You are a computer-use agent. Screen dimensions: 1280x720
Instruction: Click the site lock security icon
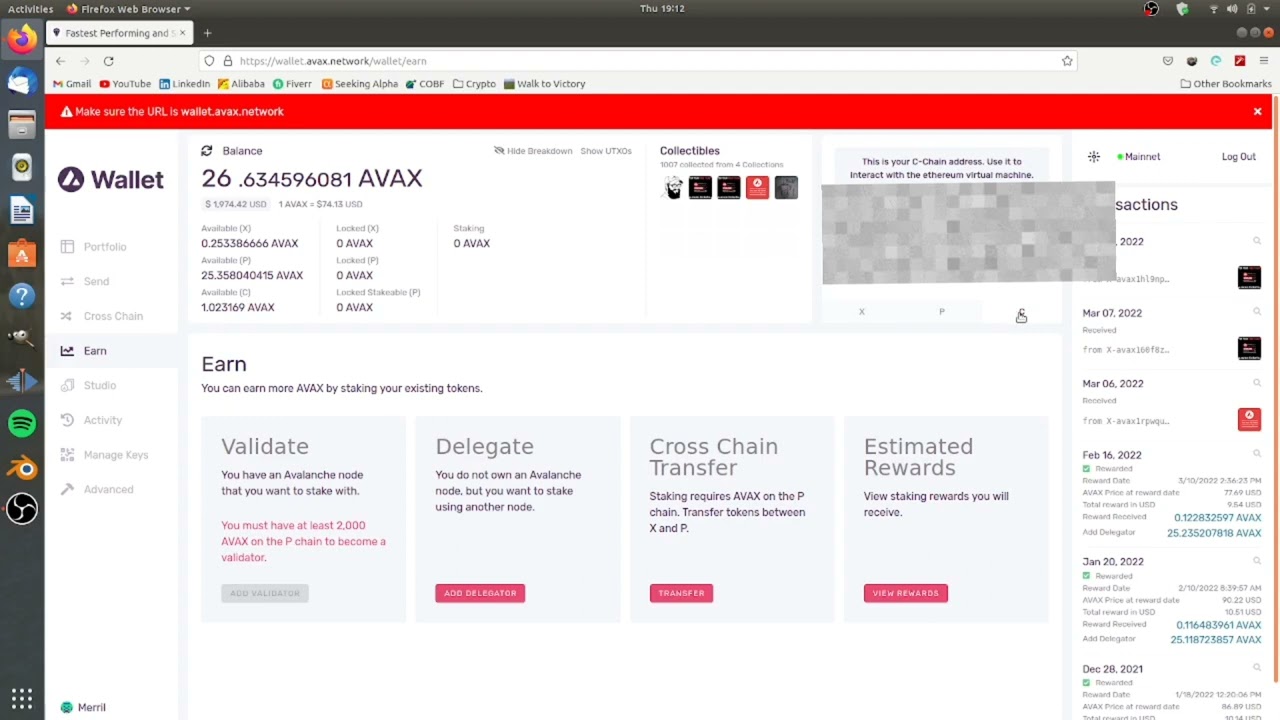click(x=228, y=61)
